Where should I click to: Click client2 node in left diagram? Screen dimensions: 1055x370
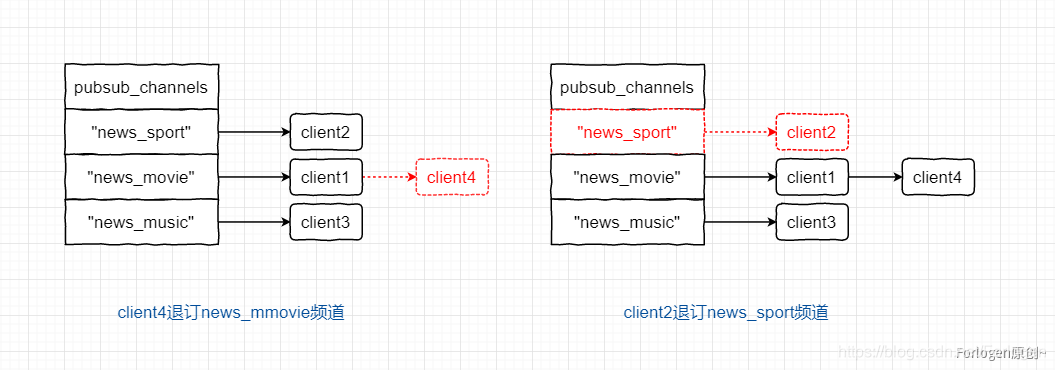pyautogui.click(x=326, y=132)
